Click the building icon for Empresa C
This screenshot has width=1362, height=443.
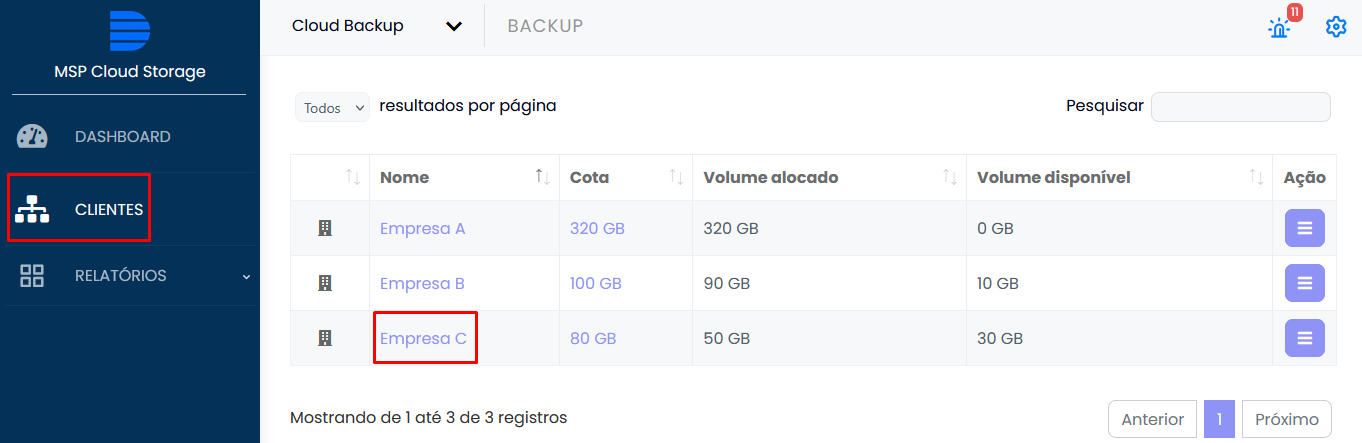pos(324,338)
